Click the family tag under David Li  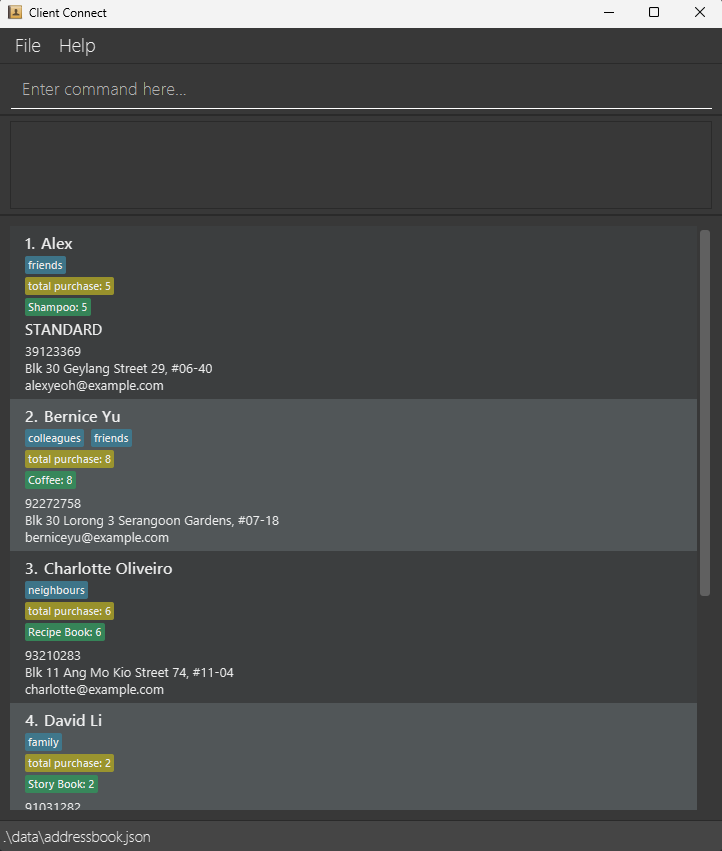tap(43, 742)
